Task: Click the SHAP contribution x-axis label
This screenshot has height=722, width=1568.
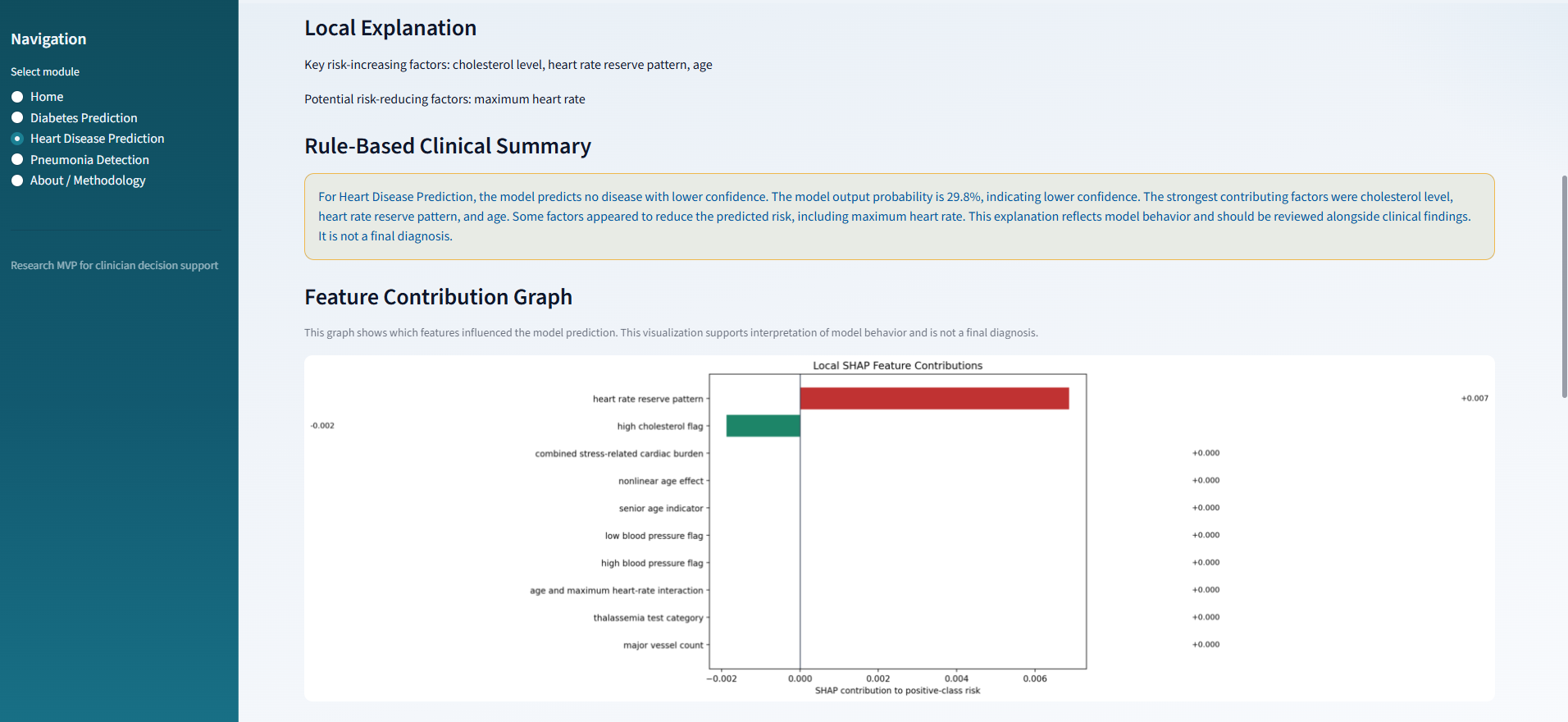Action: (x=897, y=691)
